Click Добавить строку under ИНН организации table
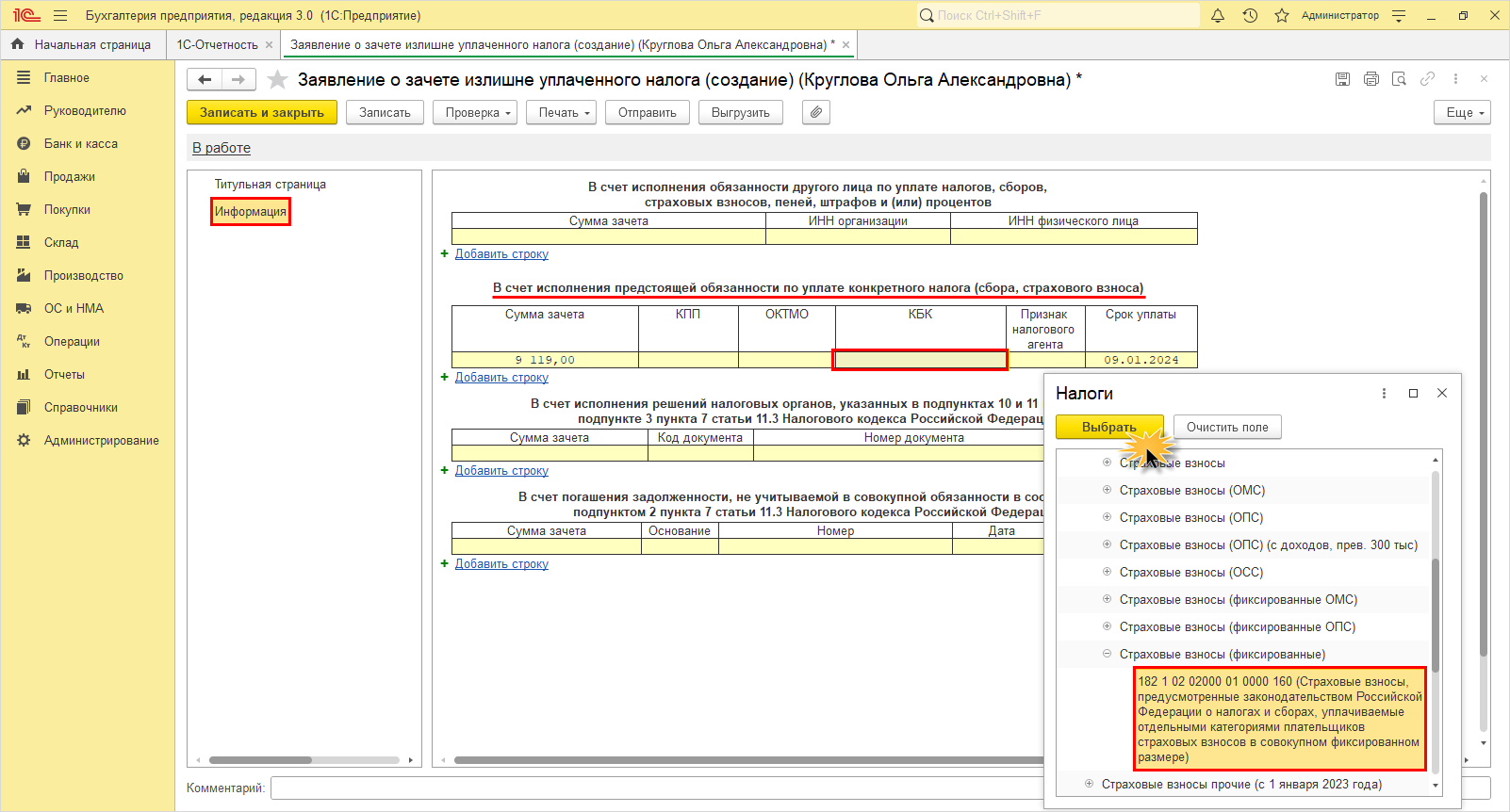1510x812 pixels. (501, 254)
